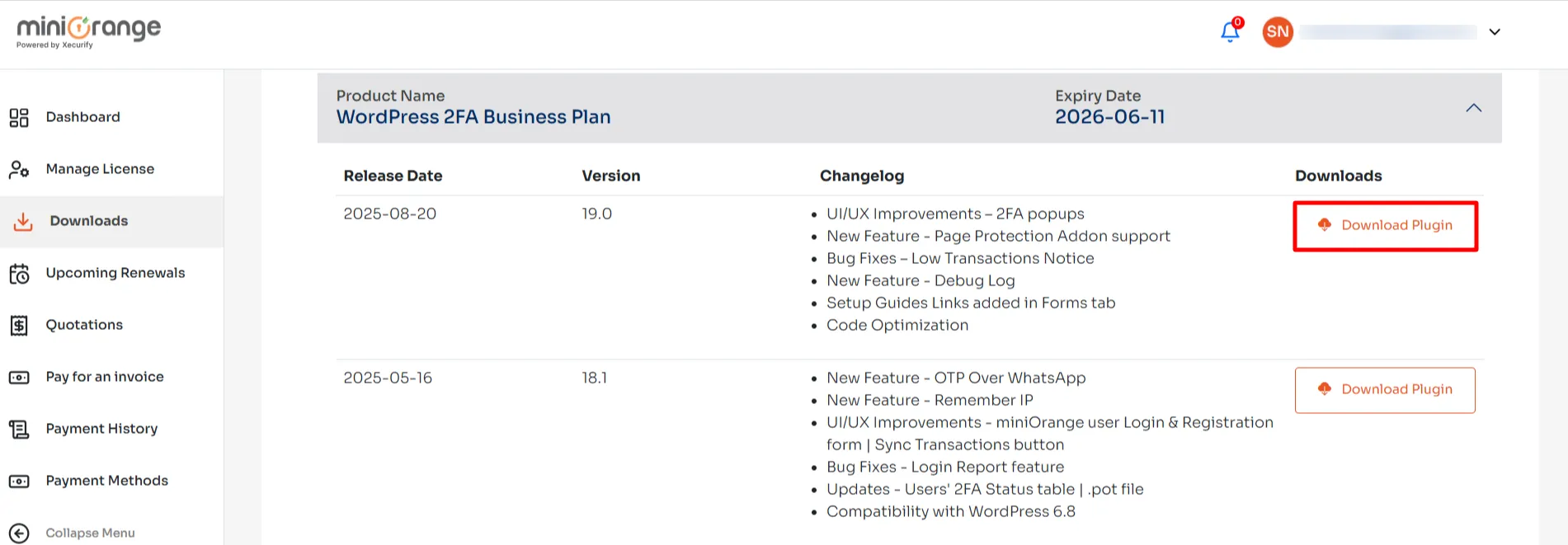Screen dimensions: 1568x545
Task: Click the Collapse Menu arrow icon
Action: pos(19,533)
